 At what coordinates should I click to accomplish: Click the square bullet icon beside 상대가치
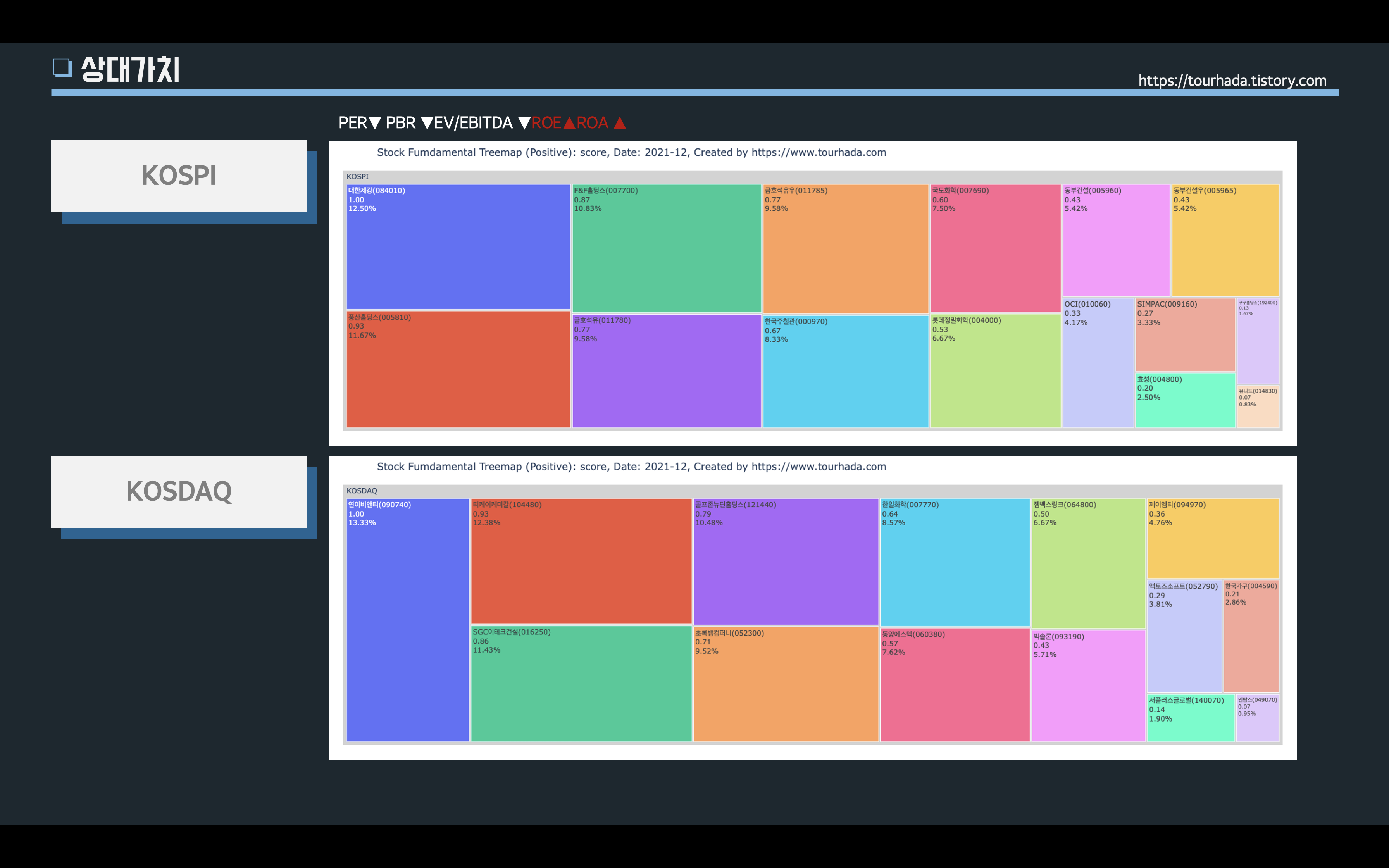(62, 68)
